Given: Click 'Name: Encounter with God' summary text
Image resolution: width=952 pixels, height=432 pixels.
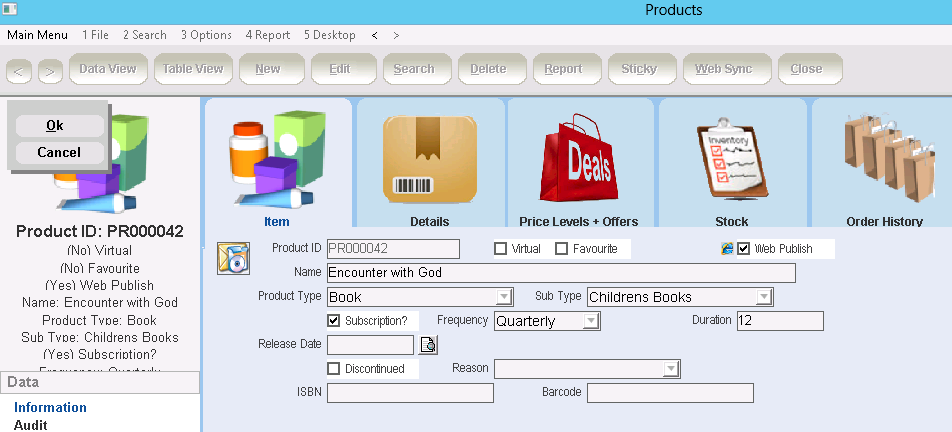Looking at the screenshot, I should pos(100,303).
